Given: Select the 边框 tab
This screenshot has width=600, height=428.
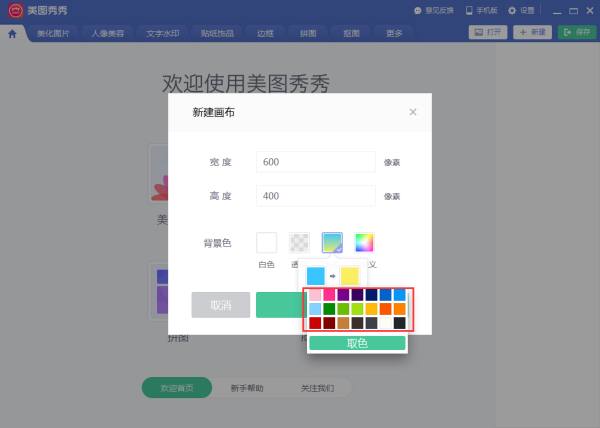Looking at the screenshot, I should [265, 34].
